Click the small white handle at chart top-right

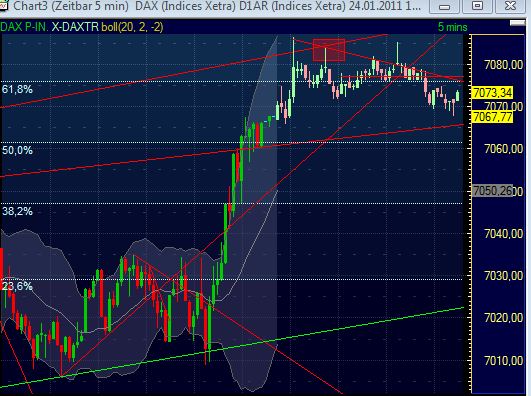tap(517, 23)
